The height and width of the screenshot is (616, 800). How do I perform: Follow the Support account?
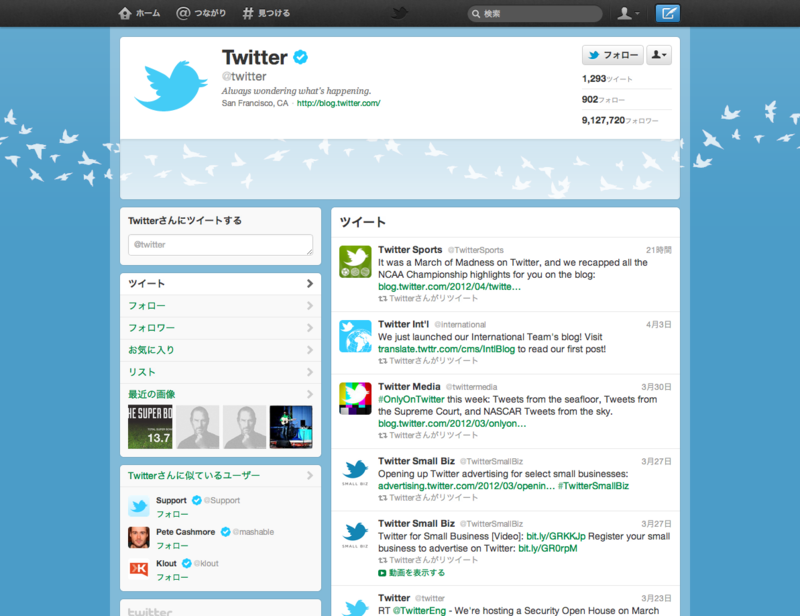(172, 514)
